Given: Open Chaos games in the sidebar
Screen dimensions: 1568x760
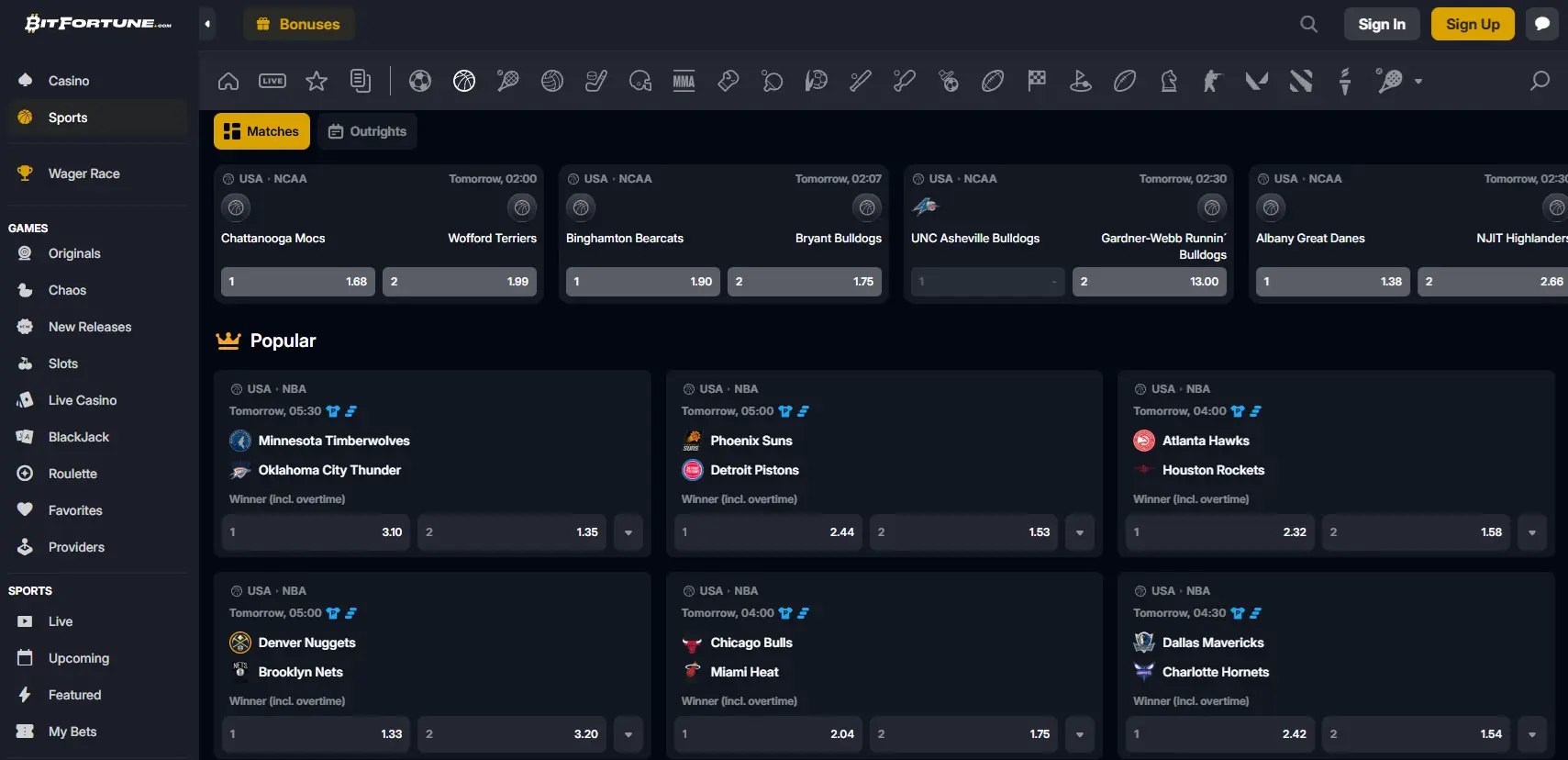Looking at the screenshot, I should pyautogui.click(x=97, y=290).
